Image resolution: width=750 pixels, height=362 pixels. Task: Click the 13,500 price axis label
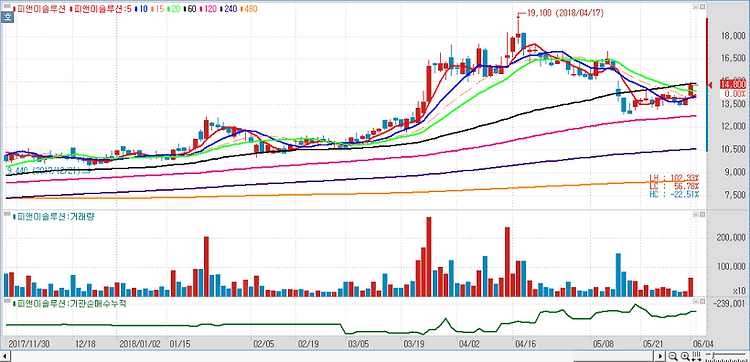732,104
